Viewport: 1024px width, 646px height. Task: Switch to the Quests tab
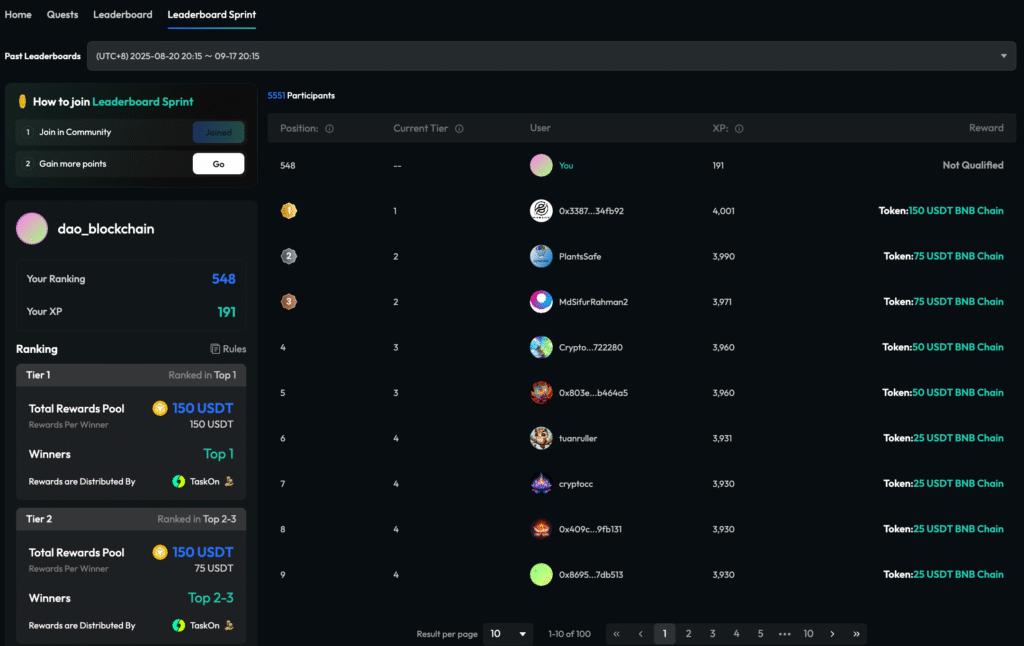click(x=63, y=15)
